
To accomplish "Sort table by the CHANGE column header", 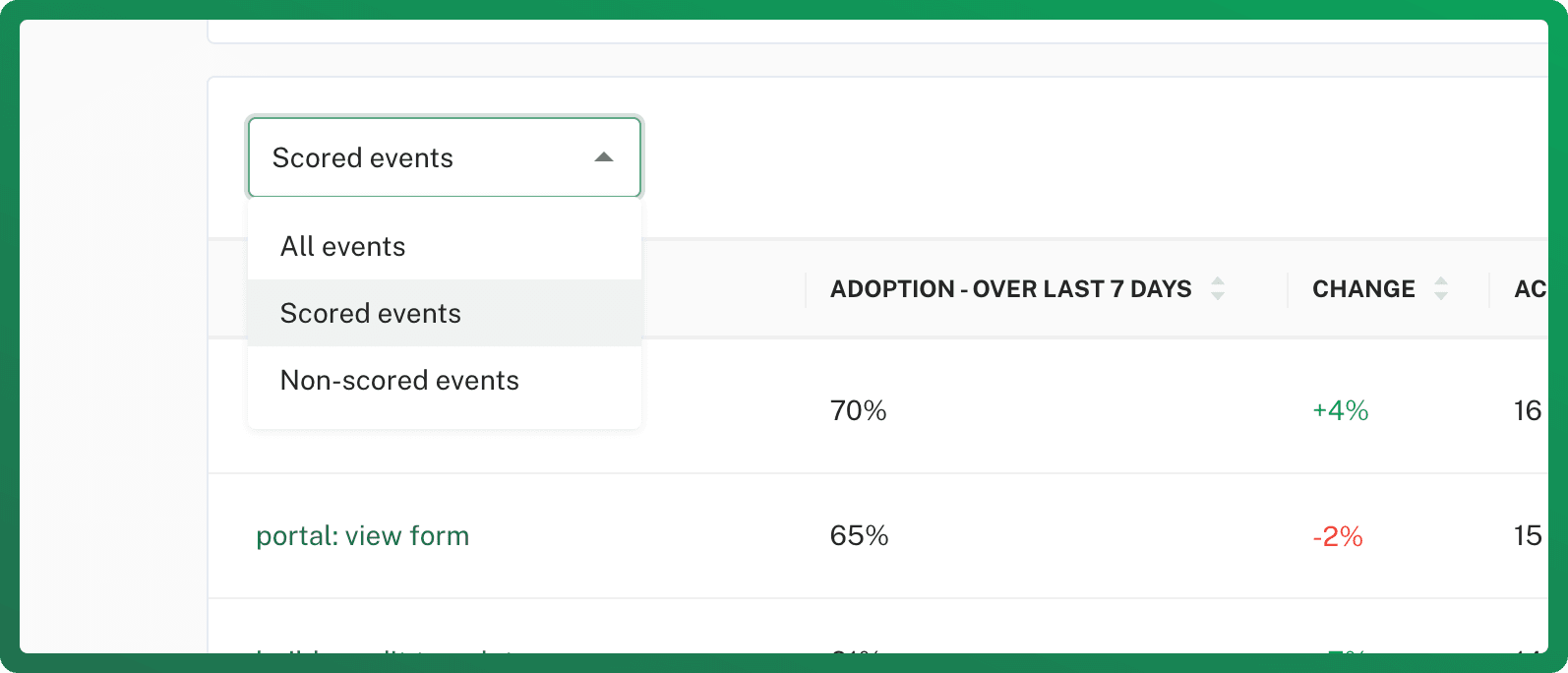I will pos(1363,289).
